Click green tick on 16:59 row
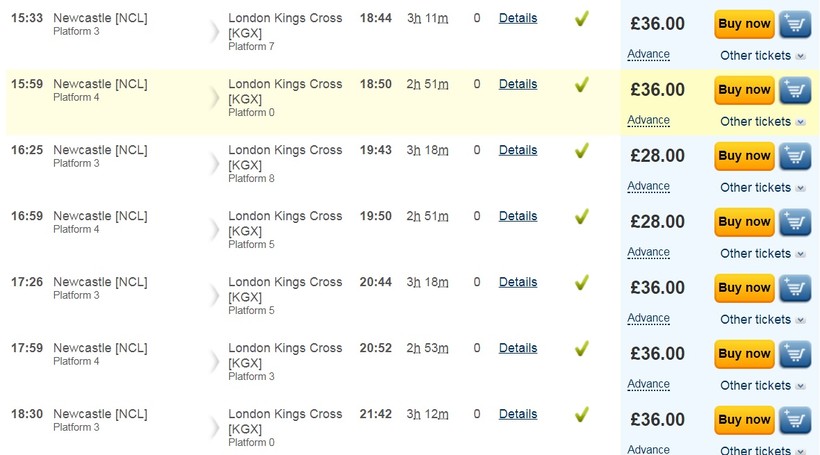Viewport: 820px width, 455px height. point(581,216)
